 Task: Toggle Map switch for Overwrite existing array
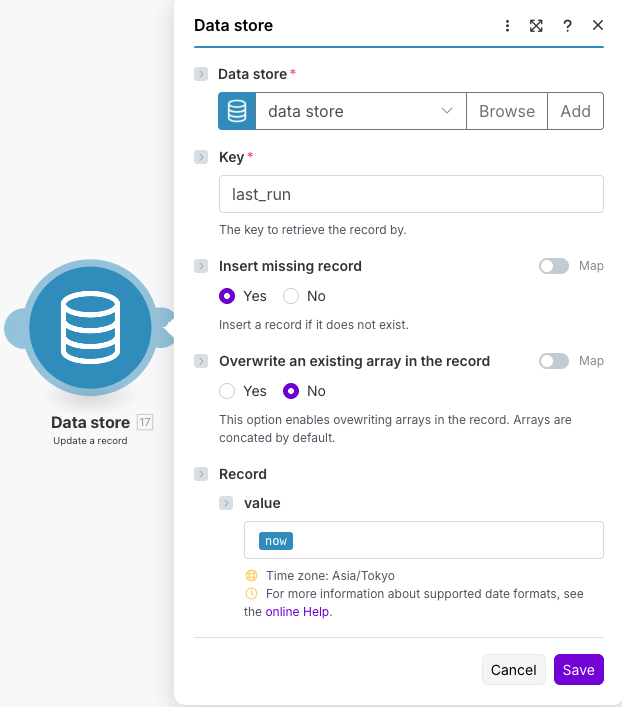tap(553, 361)
